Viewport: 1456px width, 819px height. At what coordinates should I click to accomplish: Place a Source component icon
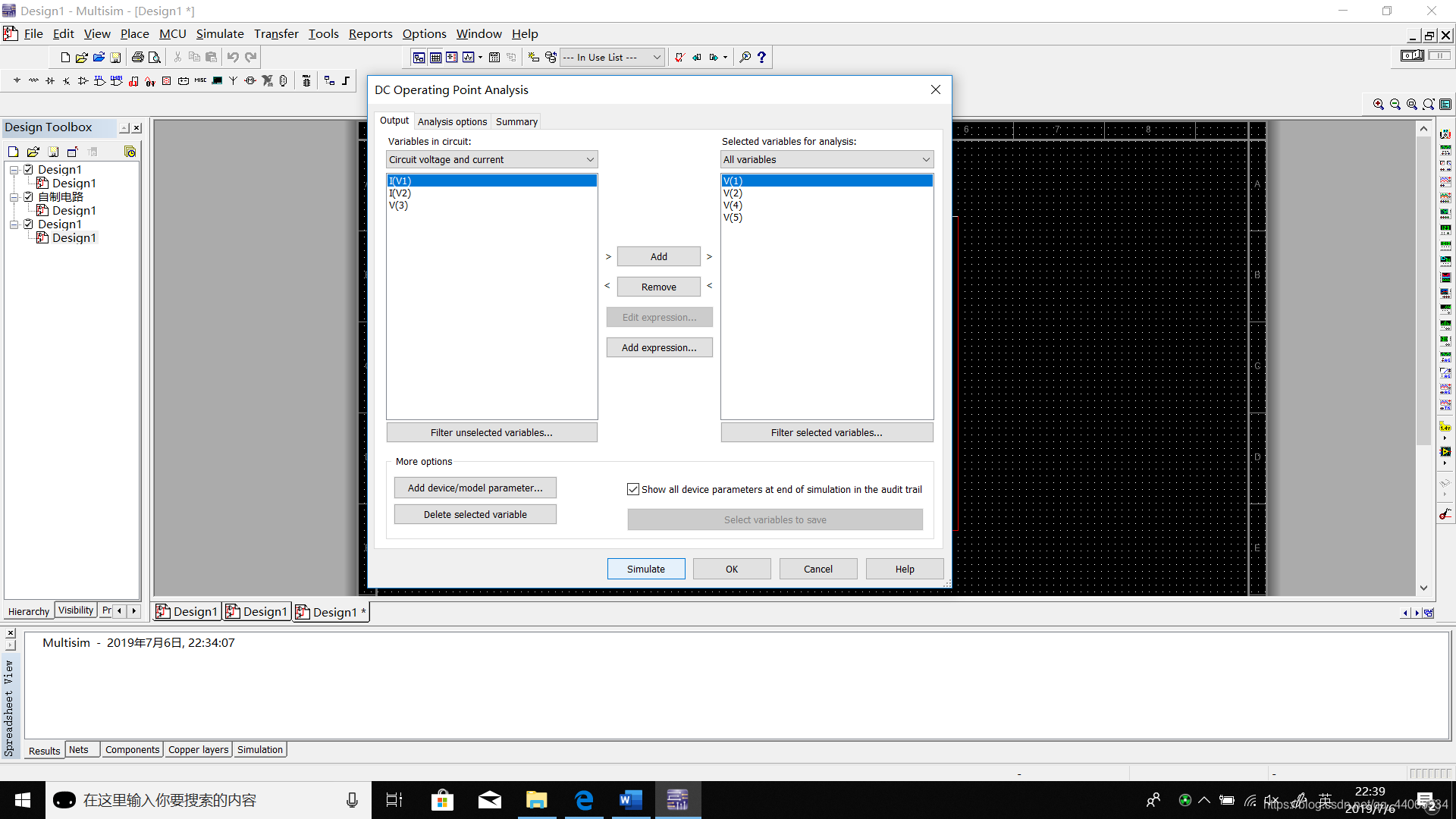pyautogui.click(x=17, y=80)
